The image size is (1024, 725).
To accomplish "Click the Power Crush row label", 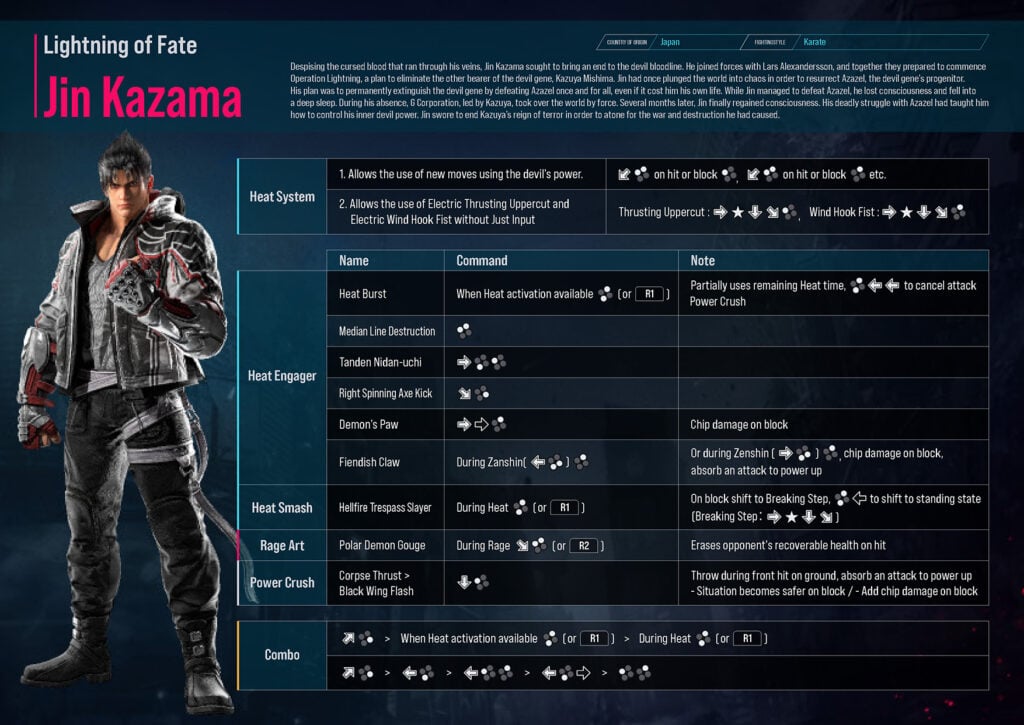I will [x=282, y=583].
